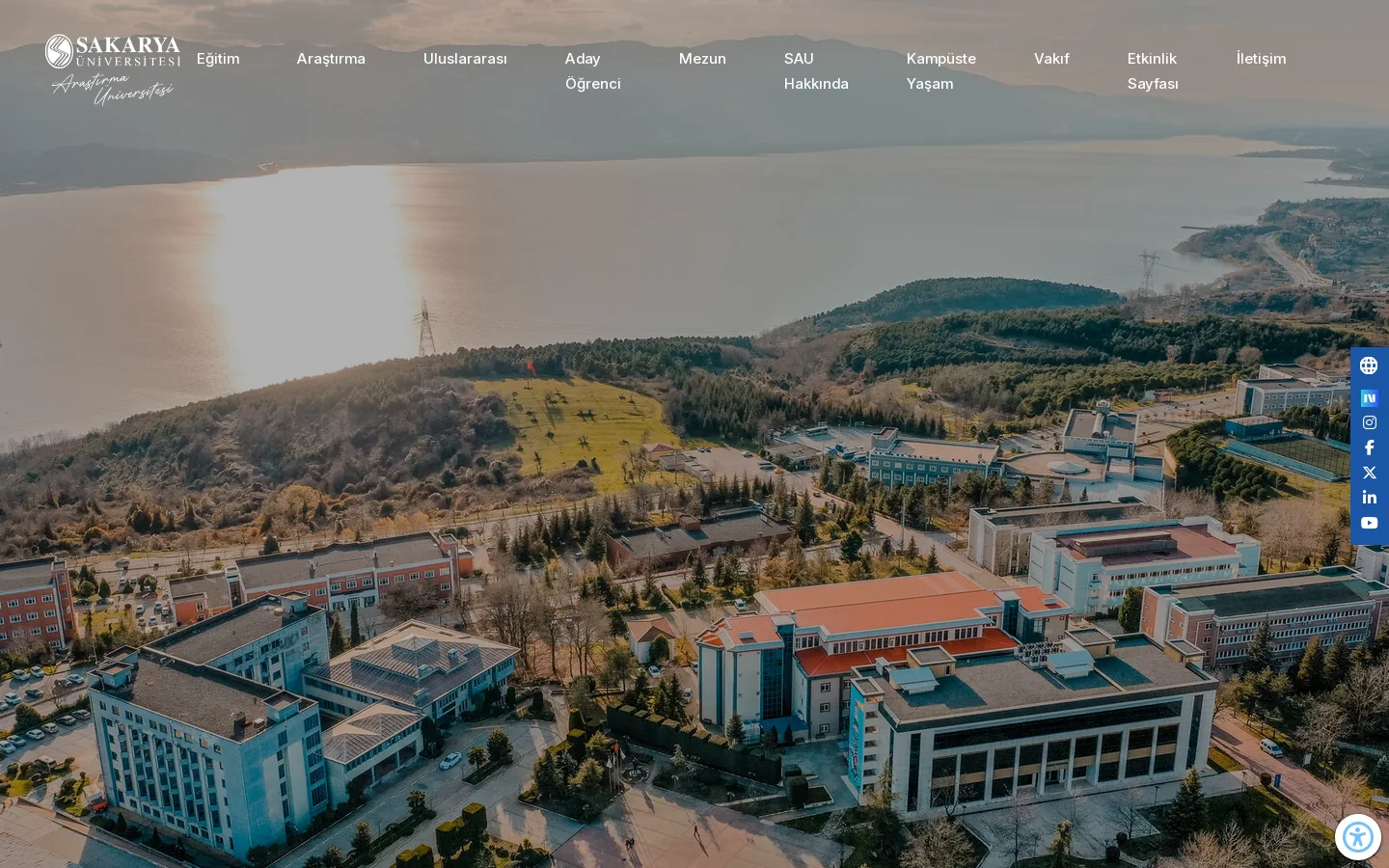Go to the Vakıf link
The width and height of the screenshot is (1389, 868).
[1051, 59]
